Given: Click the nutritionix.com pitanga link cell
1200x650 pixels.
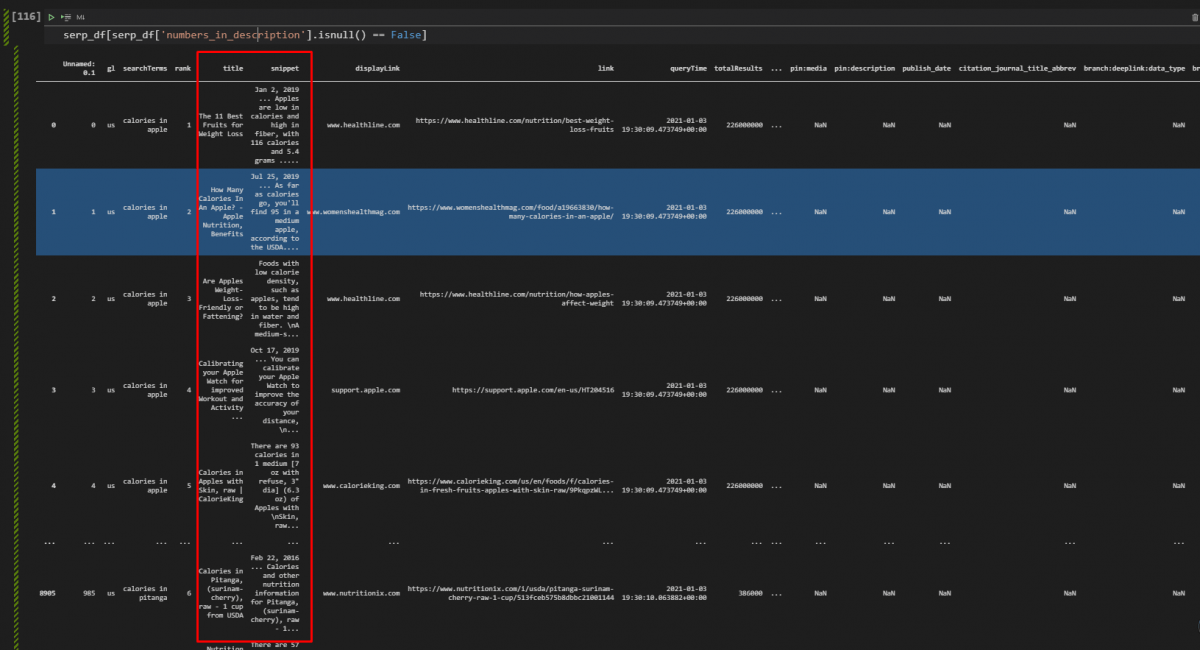Looking at the screenshot, I should point(510,593).
